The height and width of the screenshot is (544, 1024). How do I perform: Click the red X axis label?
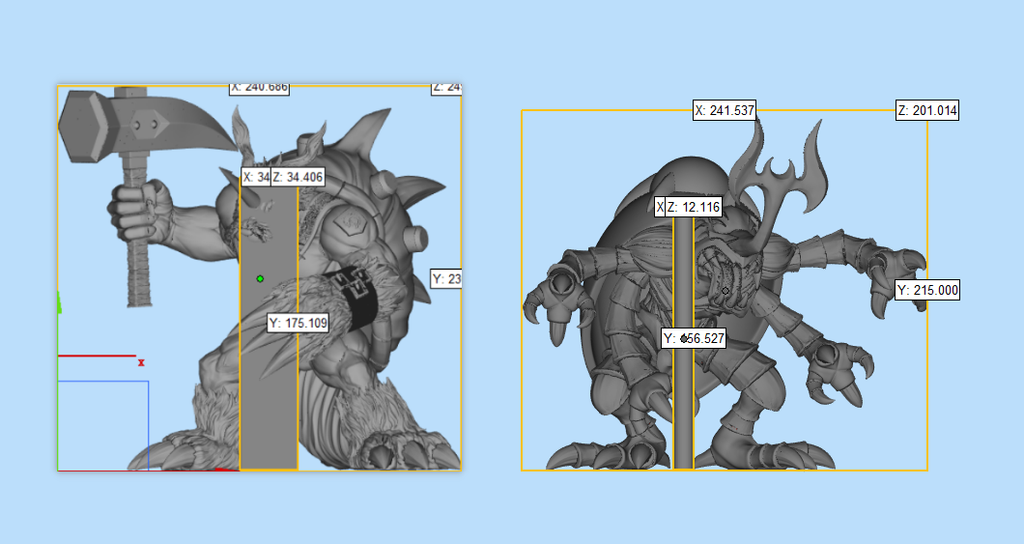click(142, 363)
